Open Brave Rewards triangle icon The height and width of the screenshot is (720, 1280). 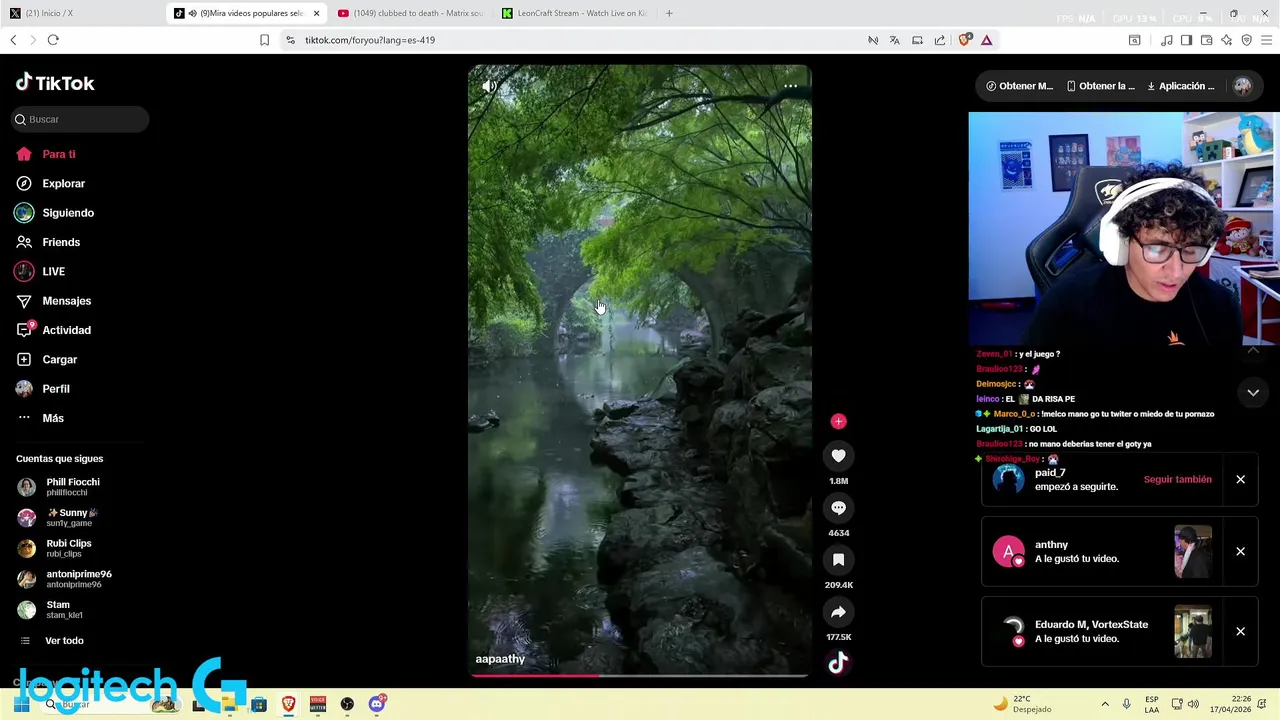pos(986,40)
